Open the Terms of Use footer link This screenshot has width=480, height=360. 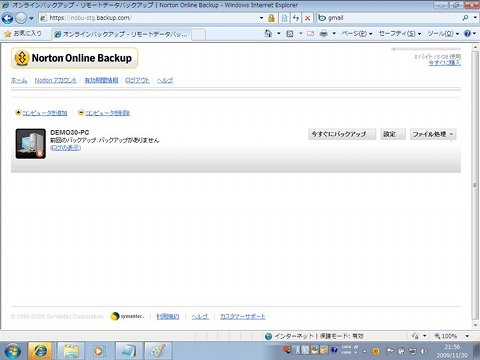point(168,316)
